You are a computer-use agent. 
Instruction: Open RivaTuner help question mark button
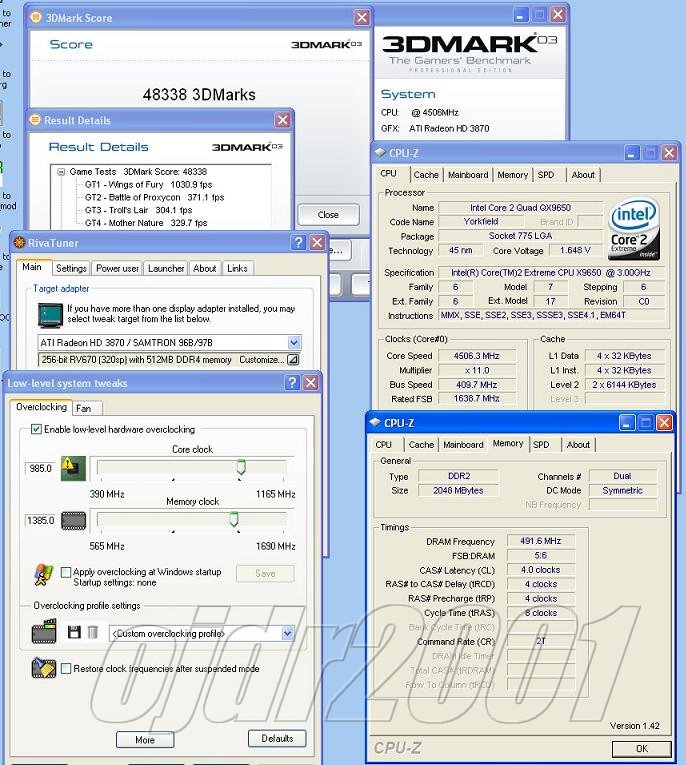(298, 242)
